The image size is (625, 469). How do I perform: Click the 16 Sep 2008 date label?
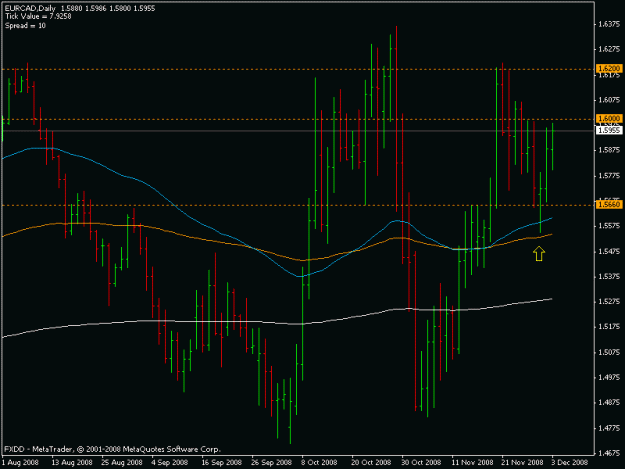(221, 462)
